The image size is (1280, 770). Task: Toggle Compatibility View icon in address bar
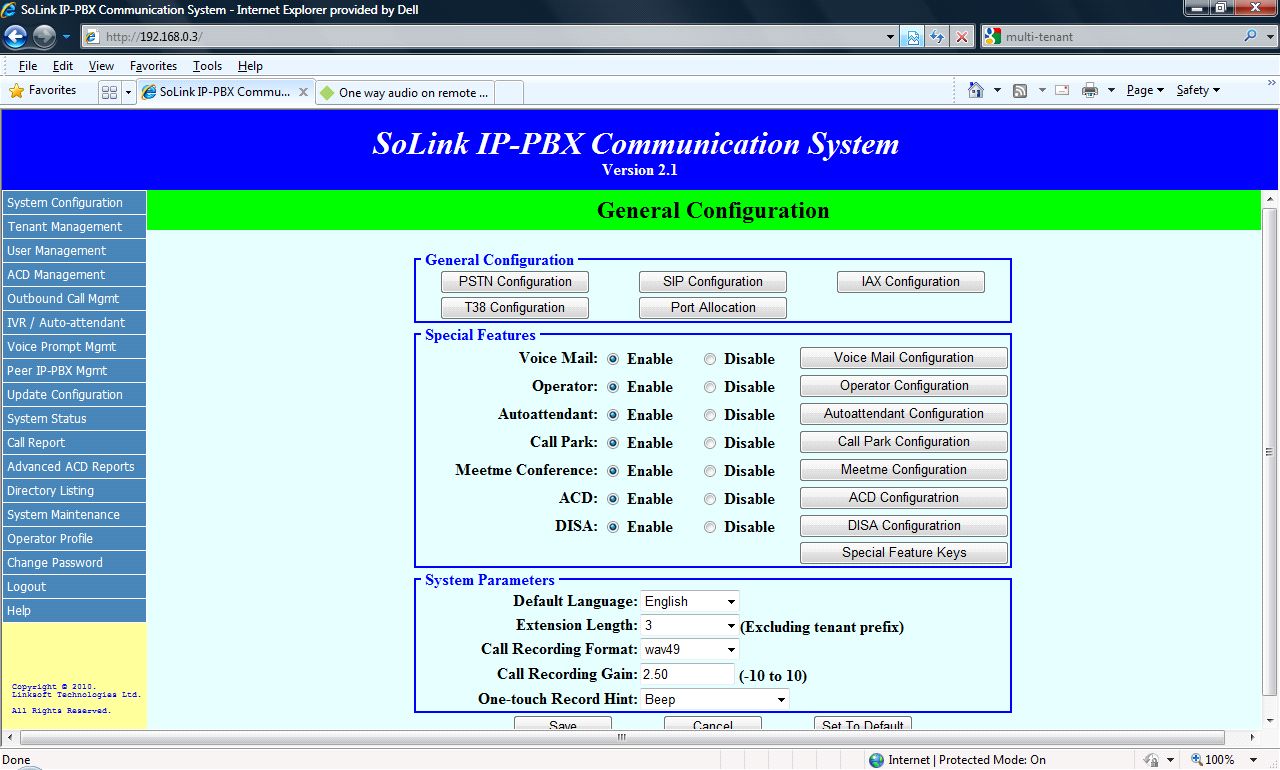pyautogui.click(x=913, y=37)
